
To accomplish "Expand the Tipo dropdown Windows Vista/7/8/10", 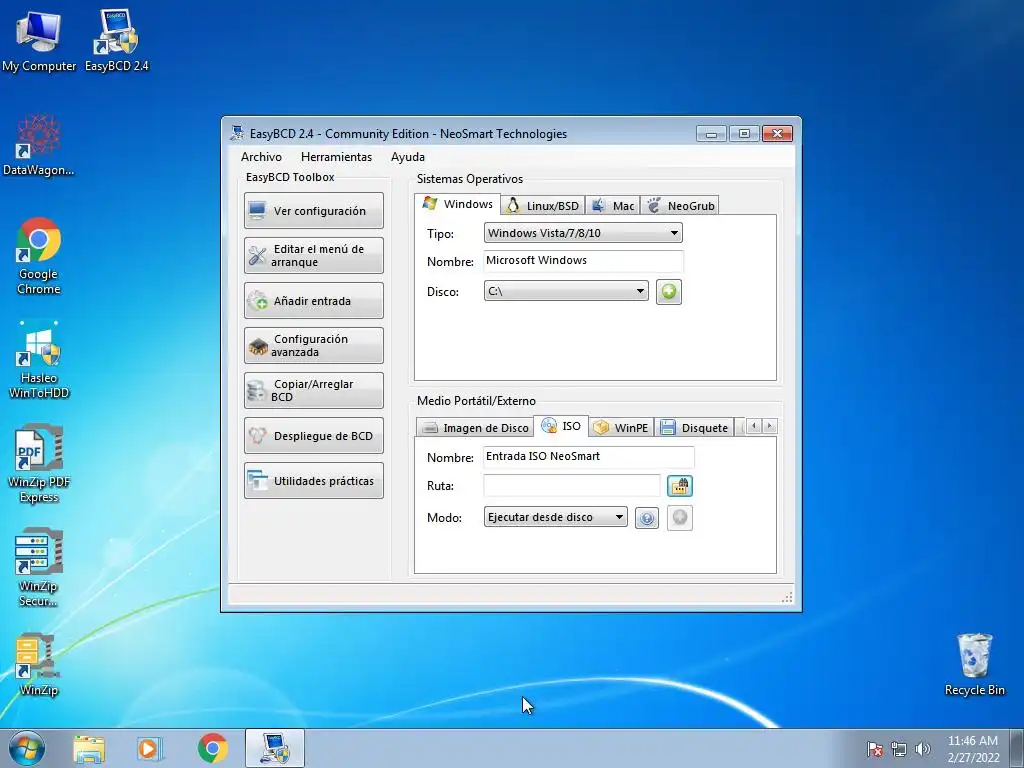I will [583, 233].
